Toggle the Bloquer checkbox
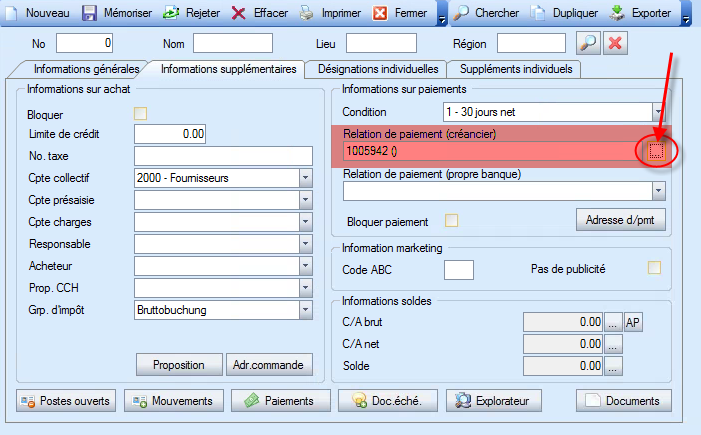The width and height of the screenshot is (701, 435). 140,114
